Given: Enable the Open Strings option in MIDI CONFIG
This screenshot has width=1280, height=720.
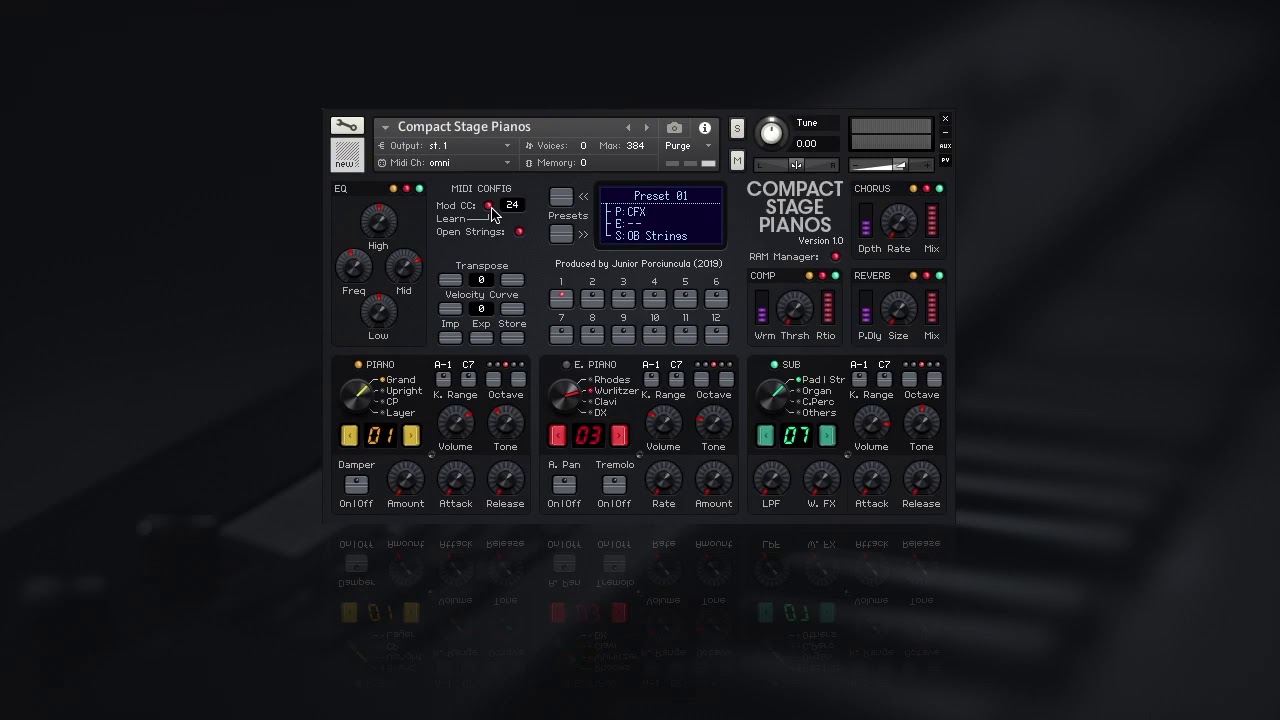Looking at the screenshot, I should [519, 232].
